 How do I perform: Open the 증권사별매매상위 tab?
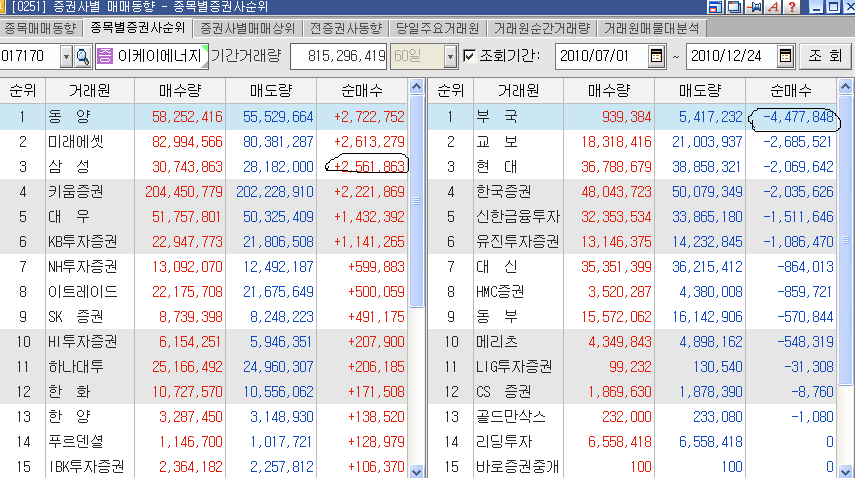pos(248,28)
